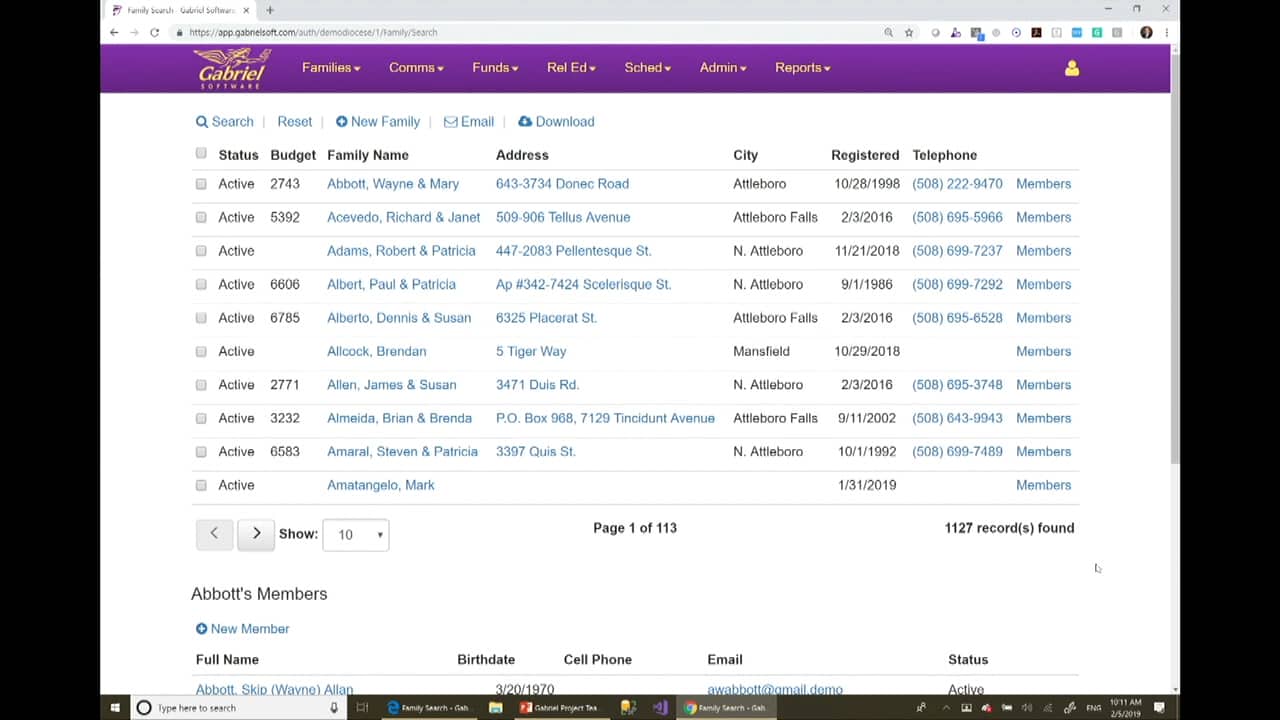This screenshot has width=1280, height=720.
Task: Open the user profile icon in purple header
Action: point(1072,68)
